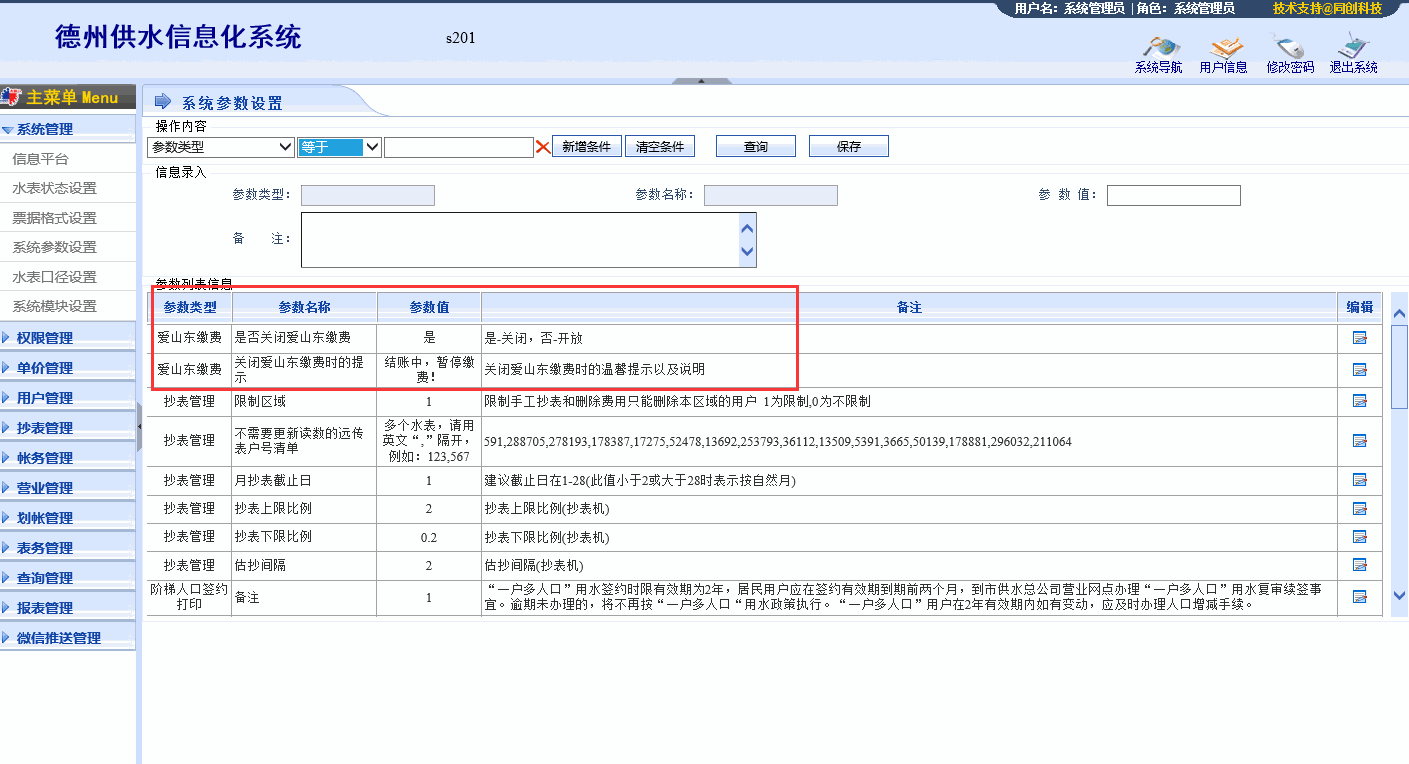Click the 查询 search button
1409x764 pixels.
point(755,147)
